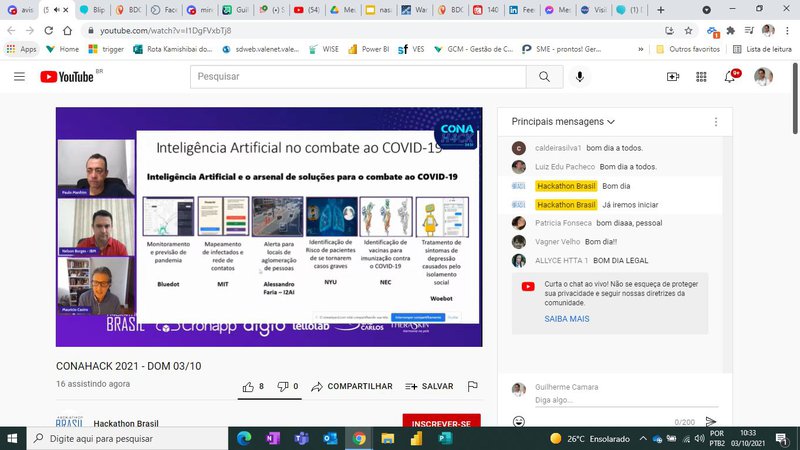
Task: Open Outlook from taskbar
Action: pyautogui.click(x=330, y=438)
